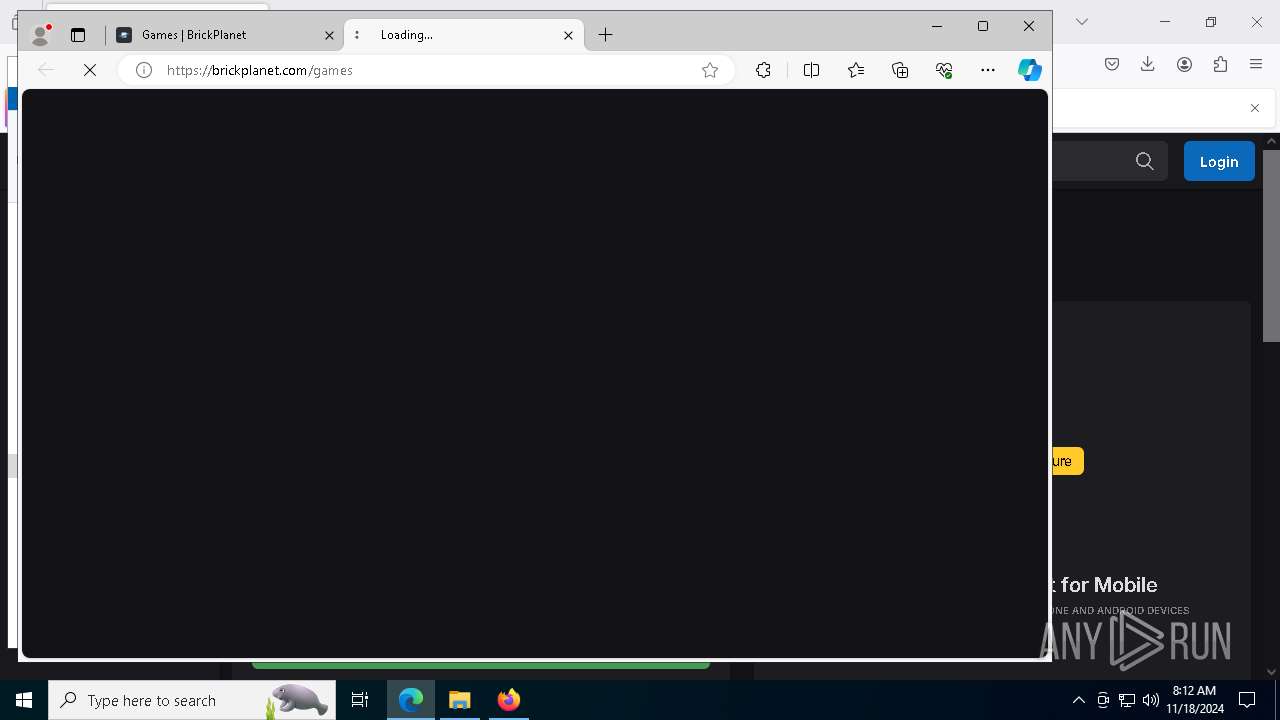Open Windows Start menu

point(24,700)
